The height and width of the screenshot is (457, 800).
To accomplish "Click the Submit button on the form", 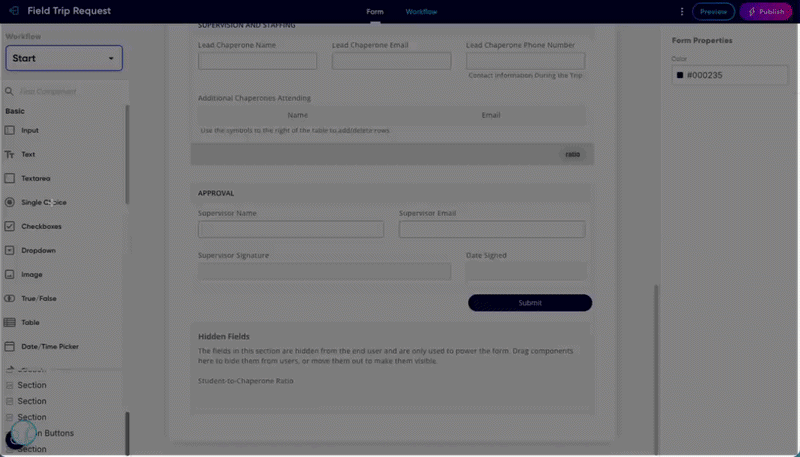I will coord(530,302).
